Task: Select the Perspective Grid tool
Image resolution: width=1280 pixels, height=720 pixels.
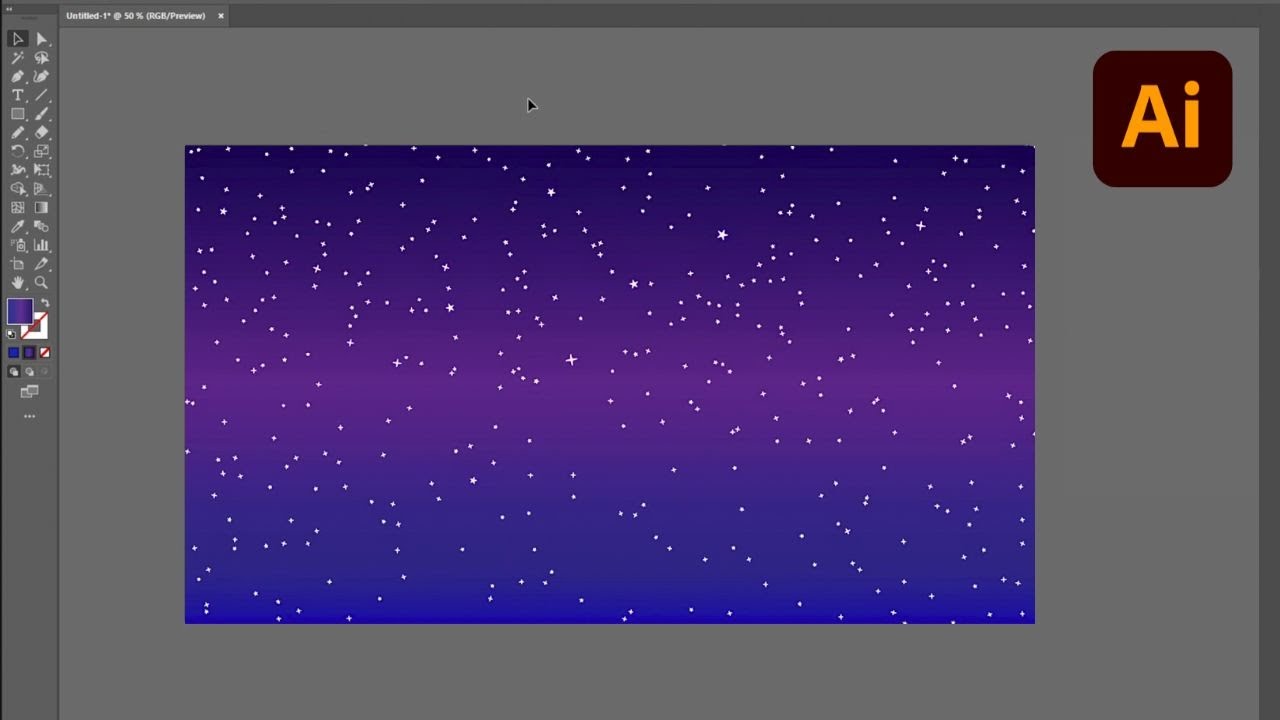Action: click(41, 189)
